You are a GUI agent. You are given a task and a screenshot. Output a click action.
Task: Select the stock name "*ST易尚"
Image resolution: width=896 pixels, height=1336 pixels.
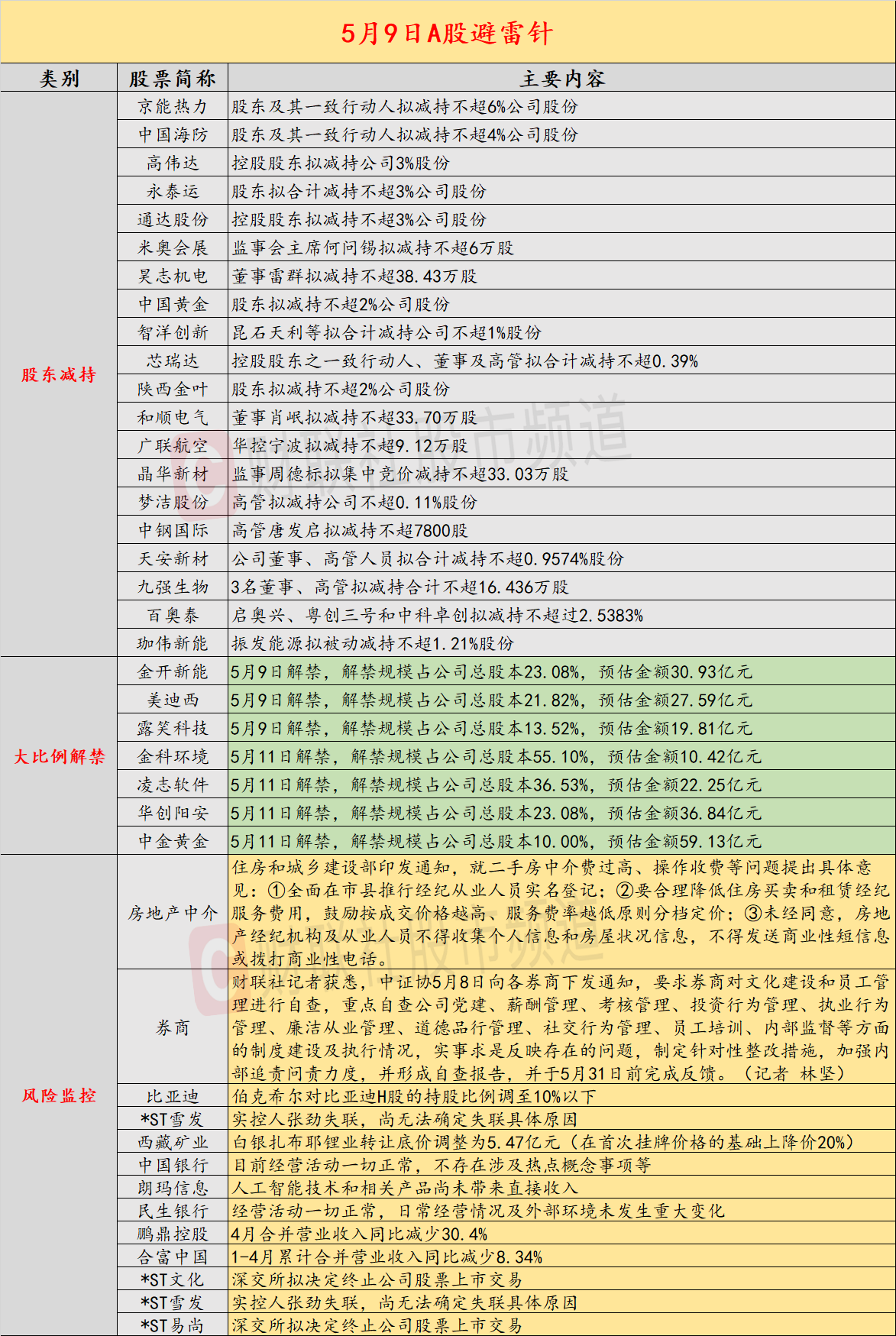(173, 1325)
